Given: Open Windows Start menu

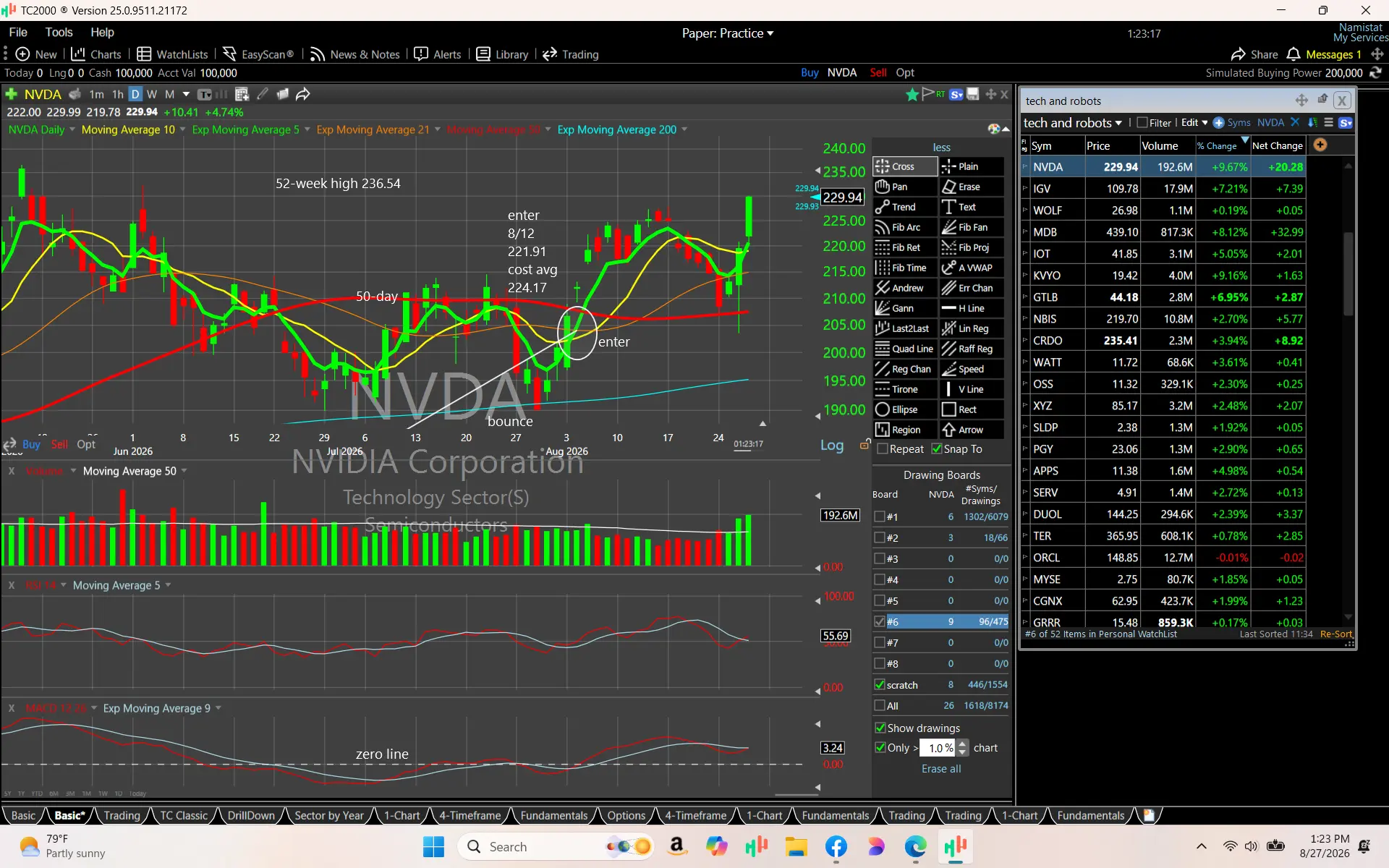Looking at the screenshot, I should tap(433, 846).
